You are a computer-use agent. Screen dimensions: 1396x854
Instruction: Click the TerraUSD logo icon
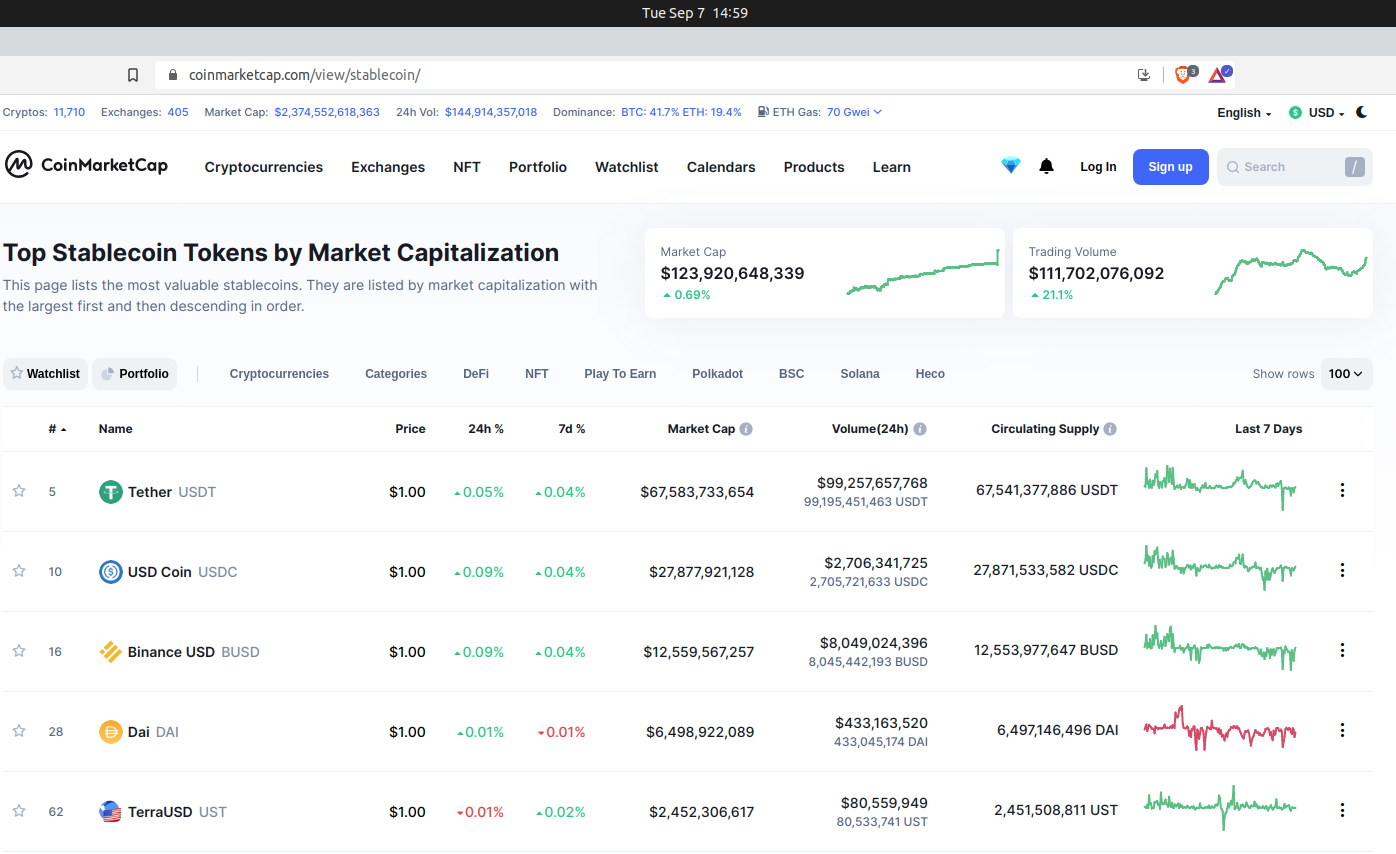[111, 812]
